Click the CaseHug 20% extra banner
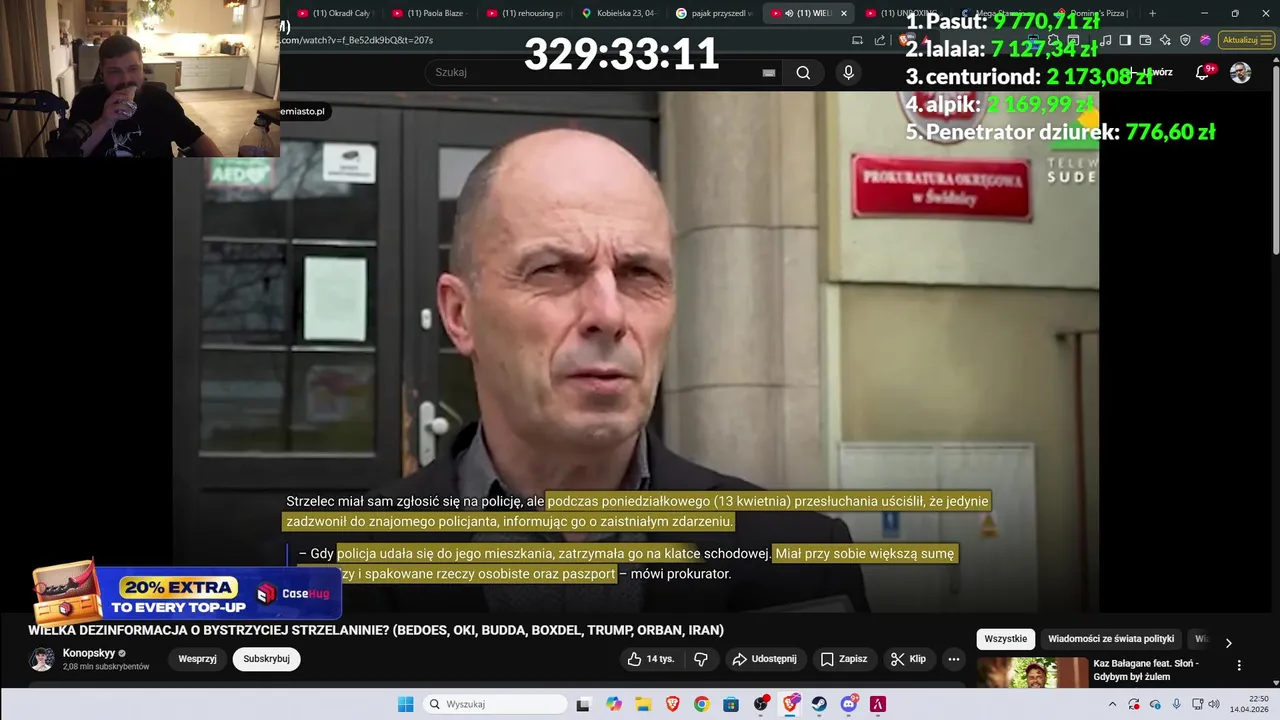 187,592
